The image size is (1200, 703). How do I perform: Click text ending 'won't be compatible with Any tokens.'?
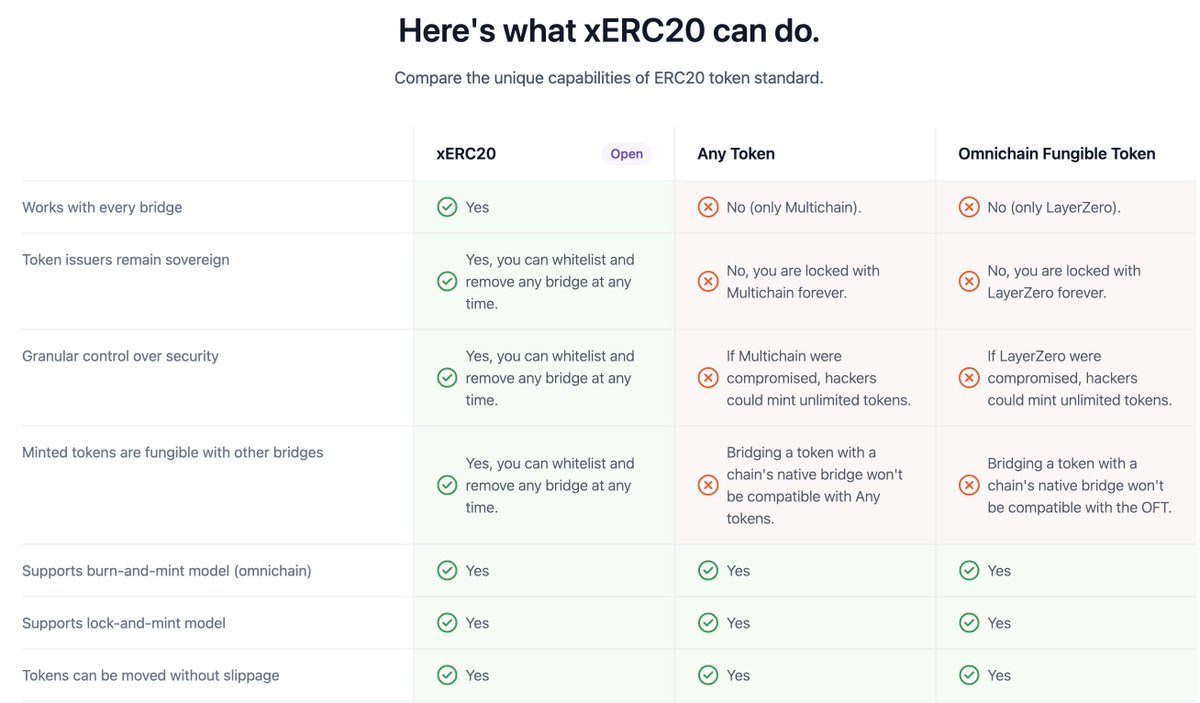click(x=815, y=485)
